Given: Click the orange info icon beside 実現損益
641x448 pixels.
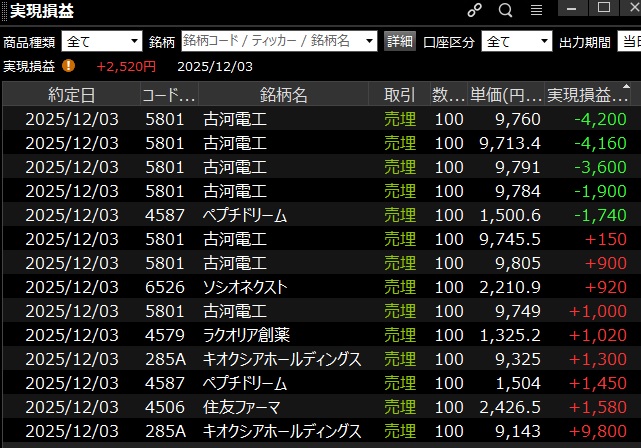Looking at the screenshot, I should (68, 66).
